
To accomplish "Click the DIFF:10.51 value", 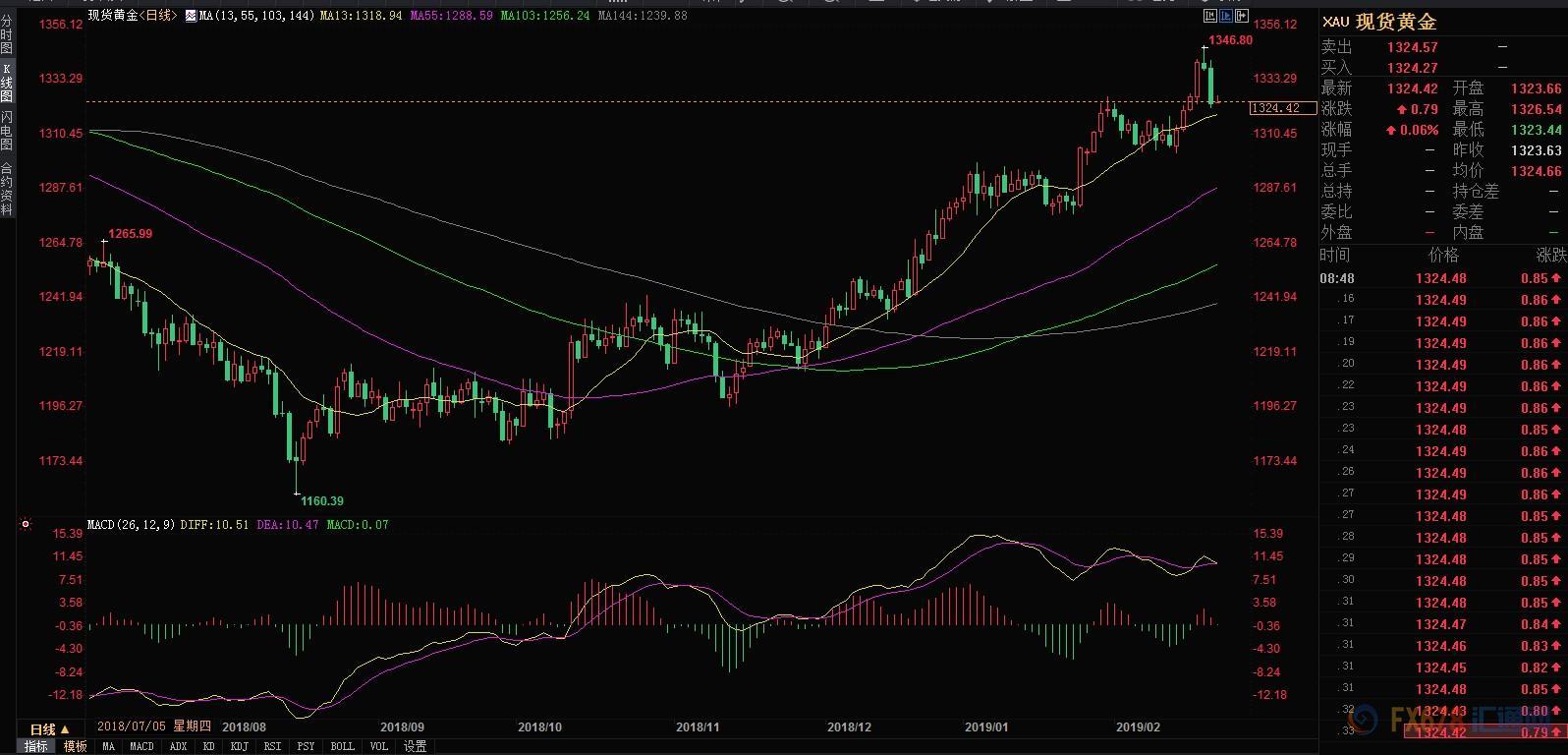I will pyautogui.click(x=215, y=525).
